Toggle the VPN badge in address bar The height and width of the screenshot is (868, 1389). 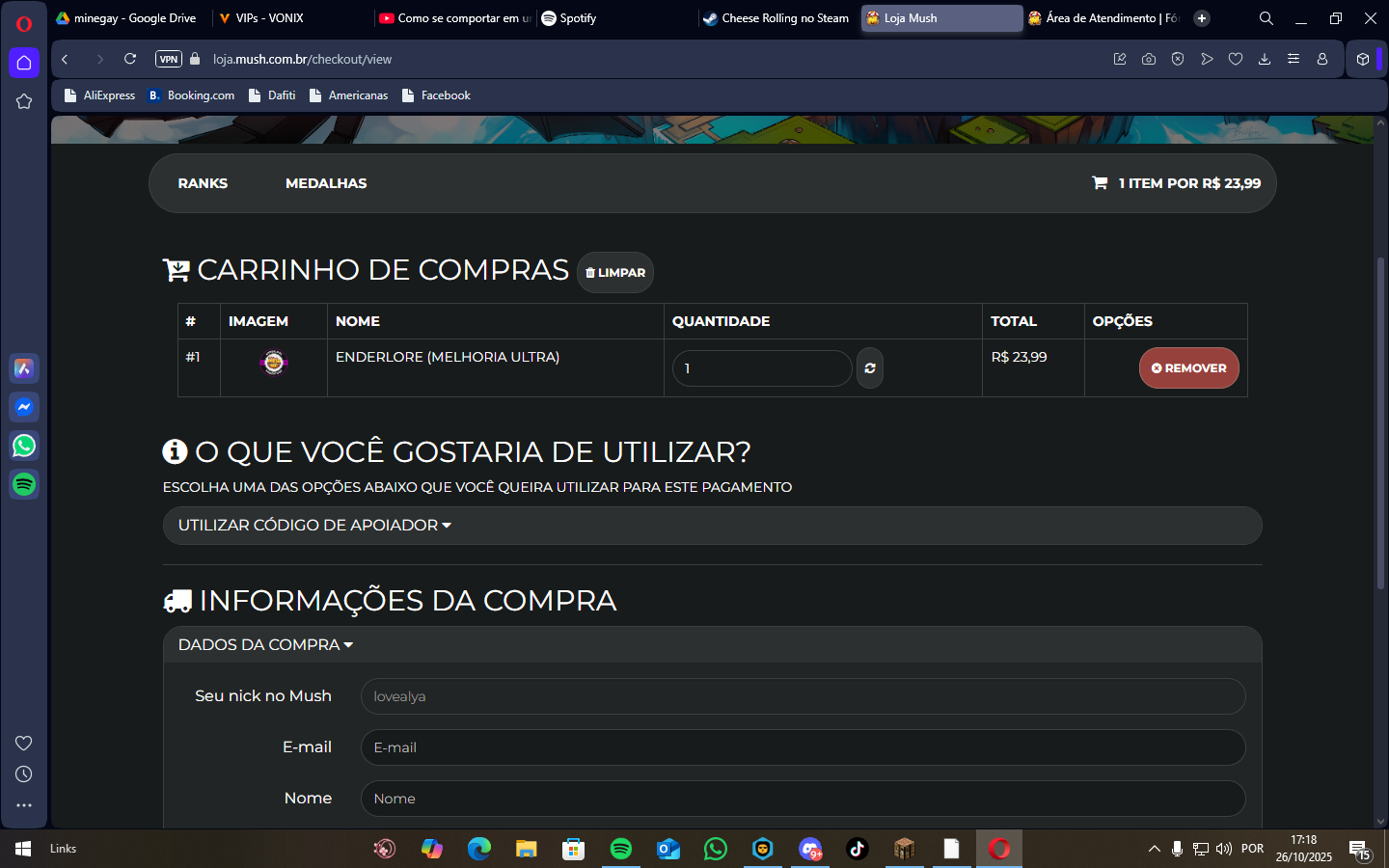(169, 59)
